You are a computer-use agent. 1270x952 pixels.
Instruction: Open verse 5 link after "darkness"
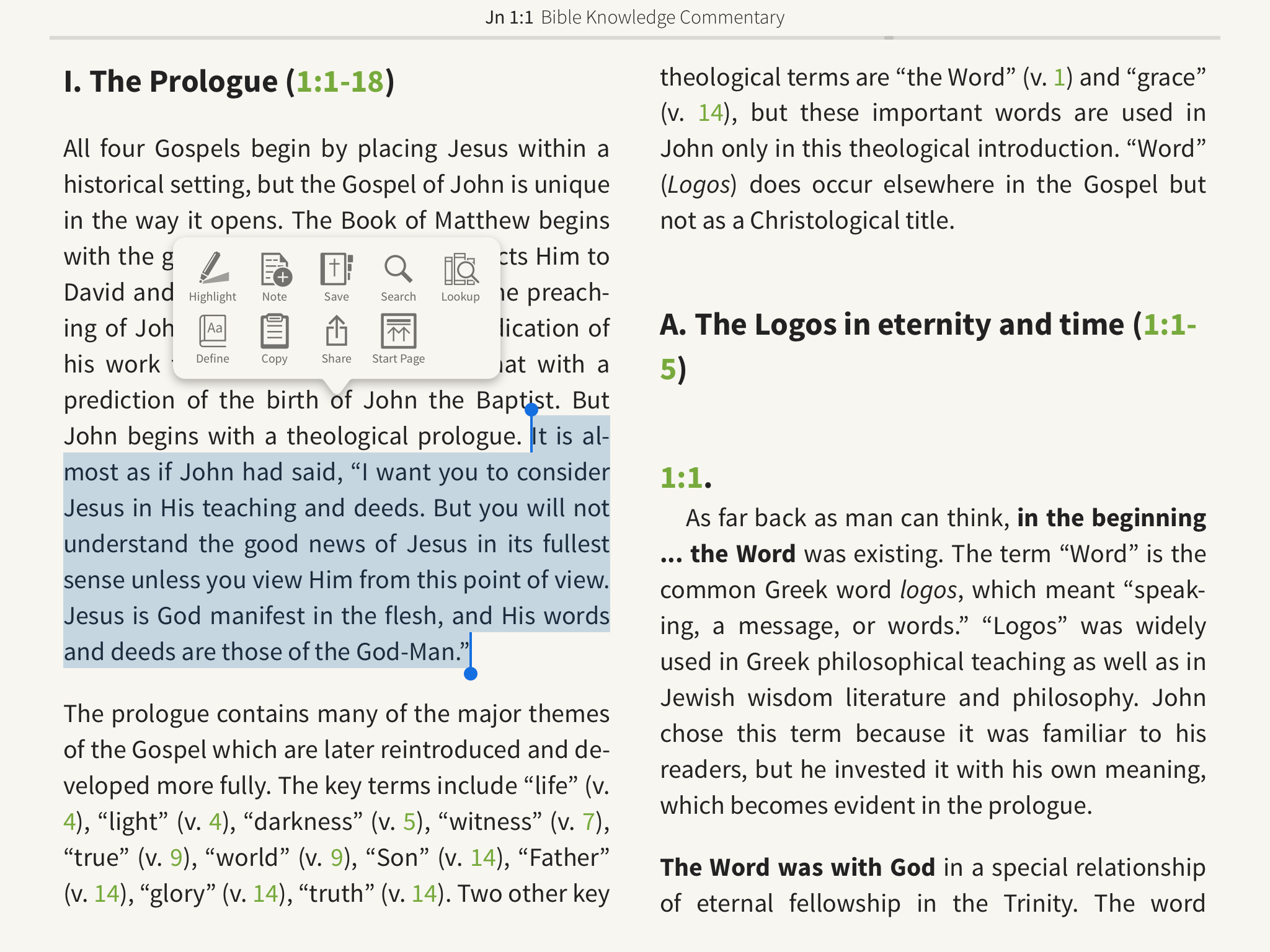(409, 822)
